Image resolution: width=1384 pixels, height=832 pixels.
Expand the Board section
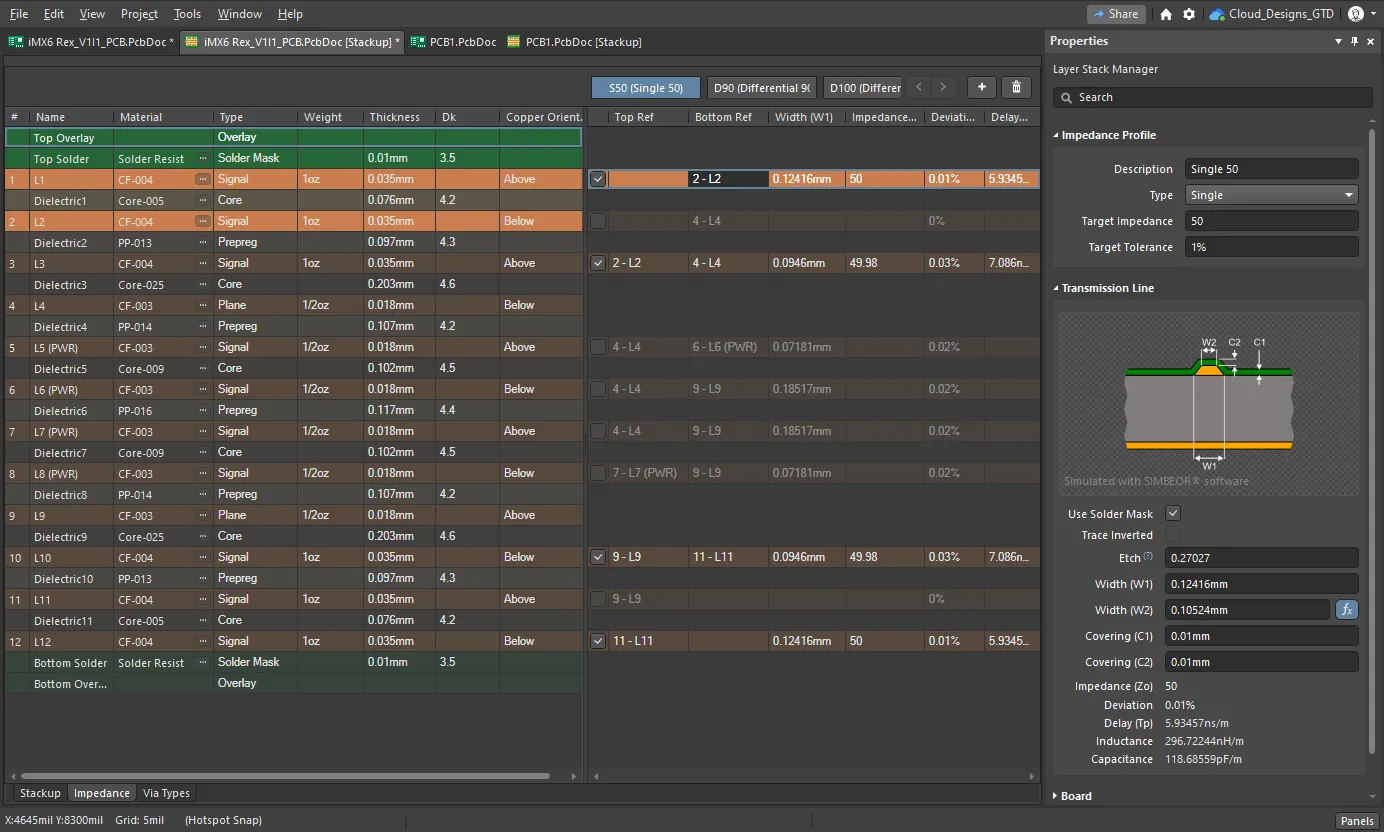(x=1057, y=796)
